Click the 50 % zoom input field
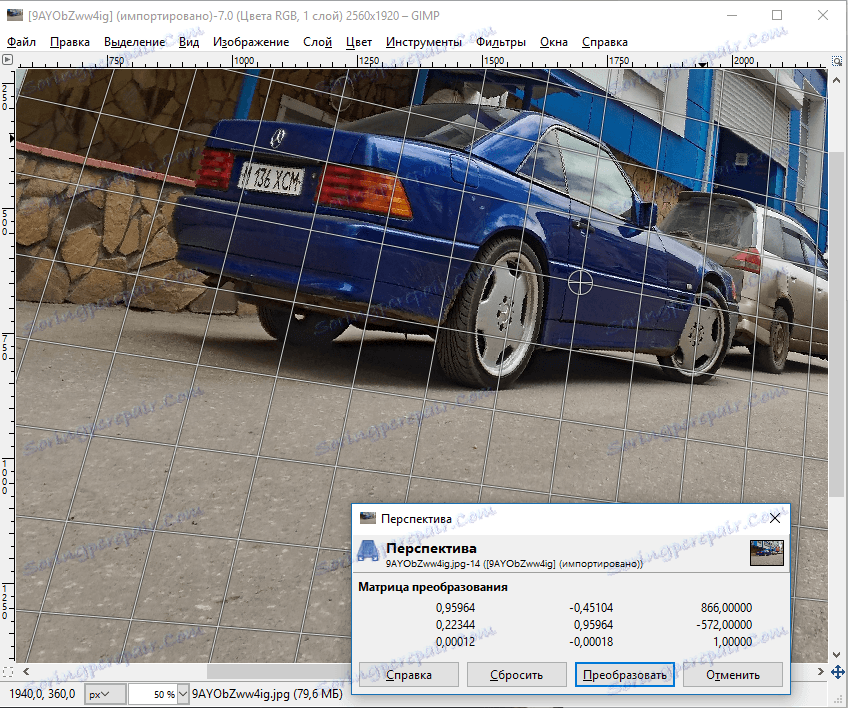The image size is (848, 708). click(154, 694)
